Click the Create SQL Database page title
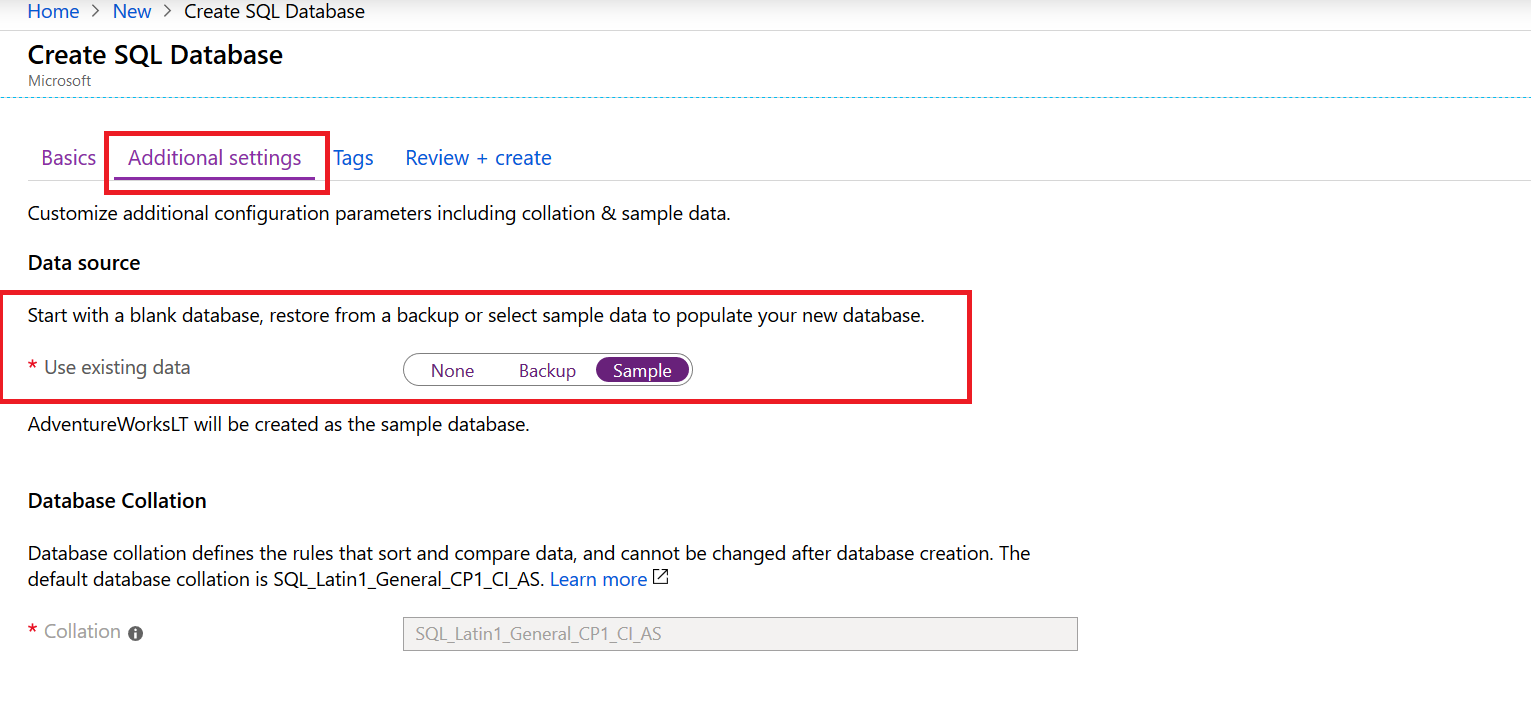The width and height of the screenshot is (1531, 715). (155, 55)
